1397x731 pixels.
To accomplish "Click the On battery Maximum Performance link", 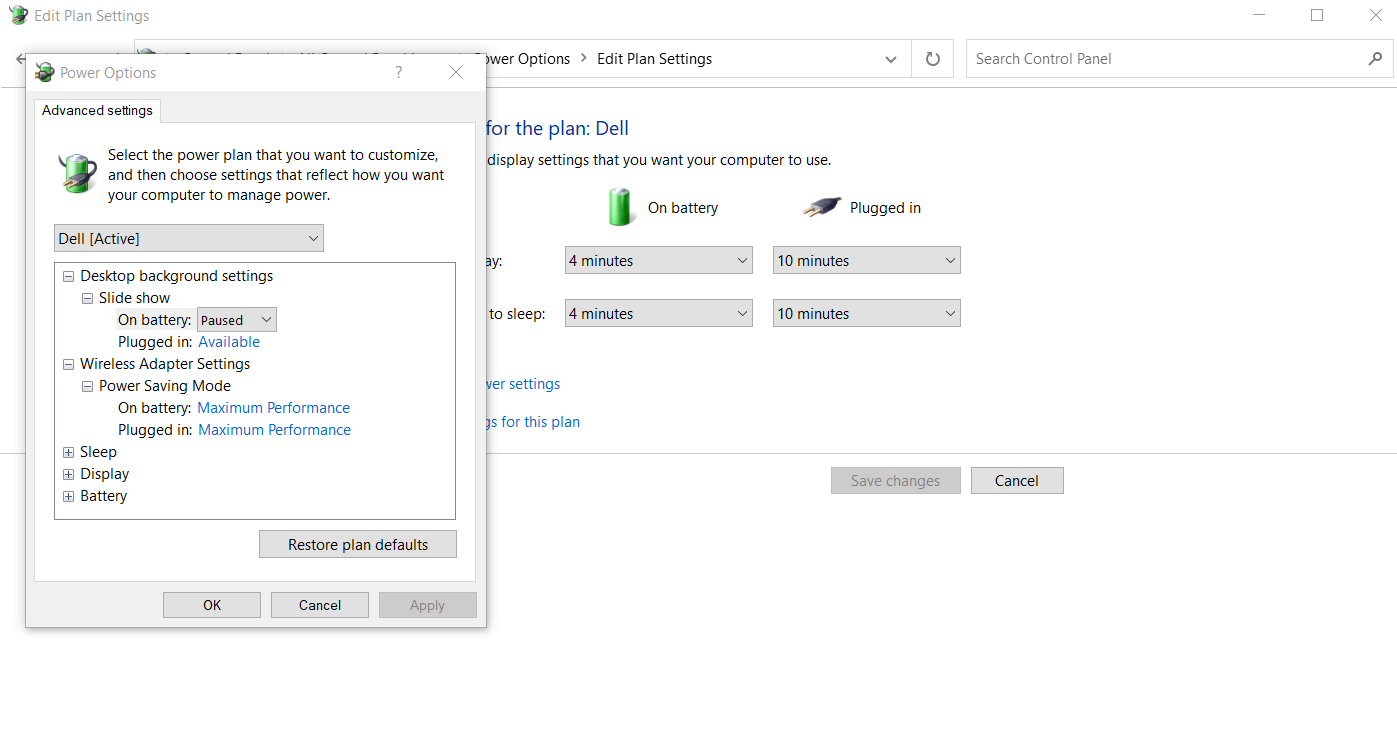I will click(273, 407).
